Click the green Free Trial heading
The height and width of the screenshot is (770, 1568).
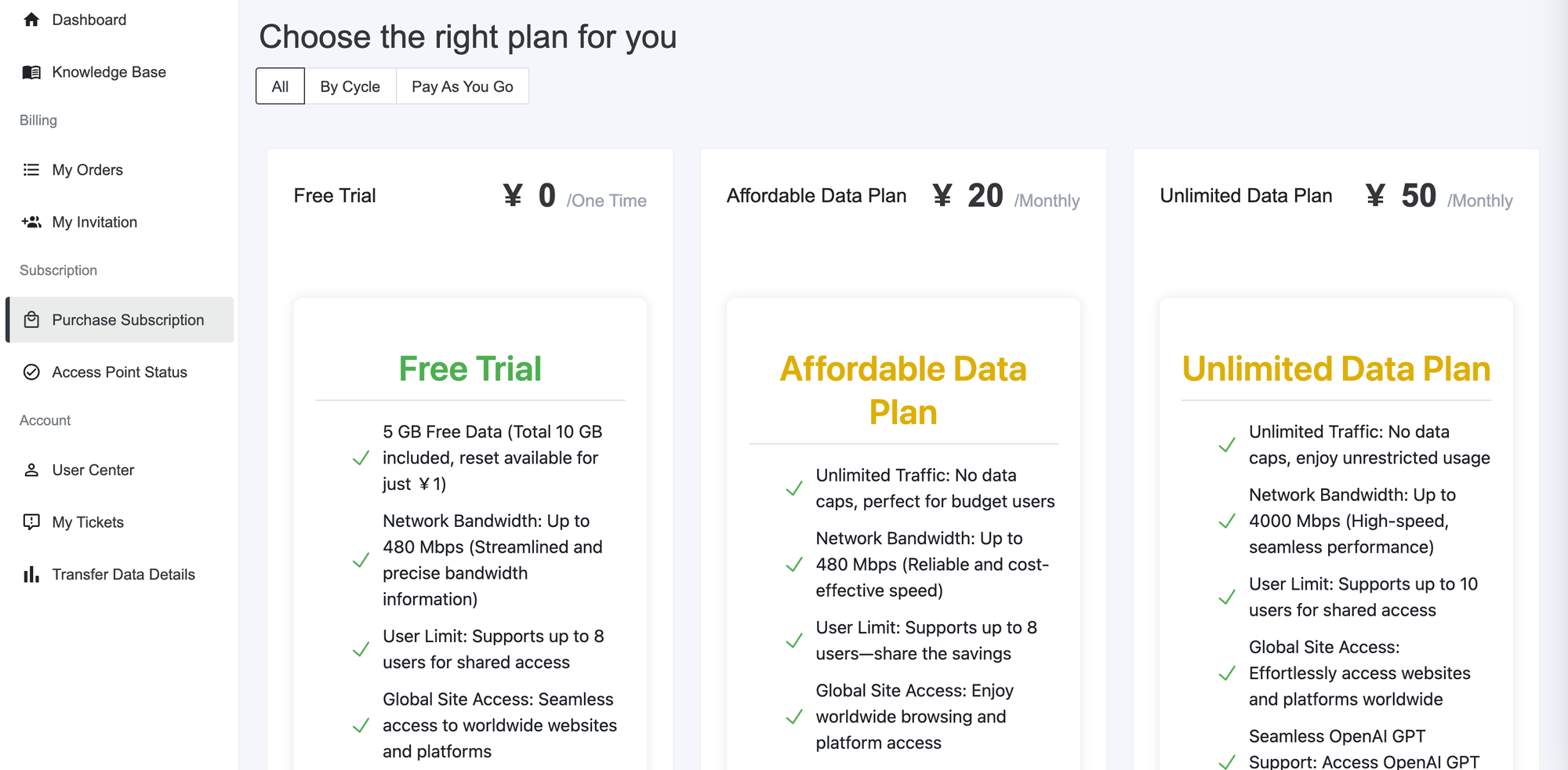pos(470,369)
